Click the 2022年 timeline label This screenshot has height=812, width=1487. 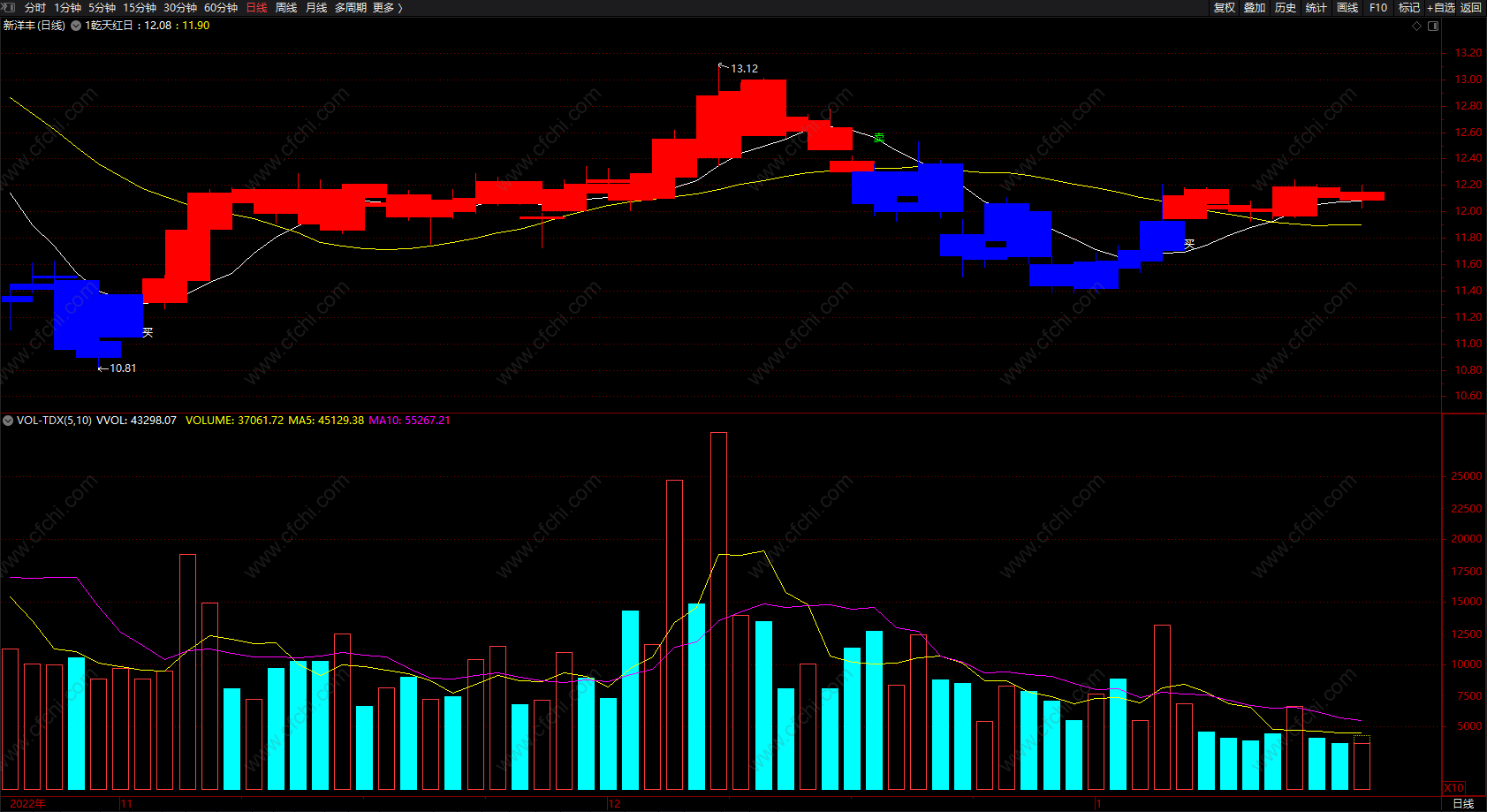(x=27, y=803)
